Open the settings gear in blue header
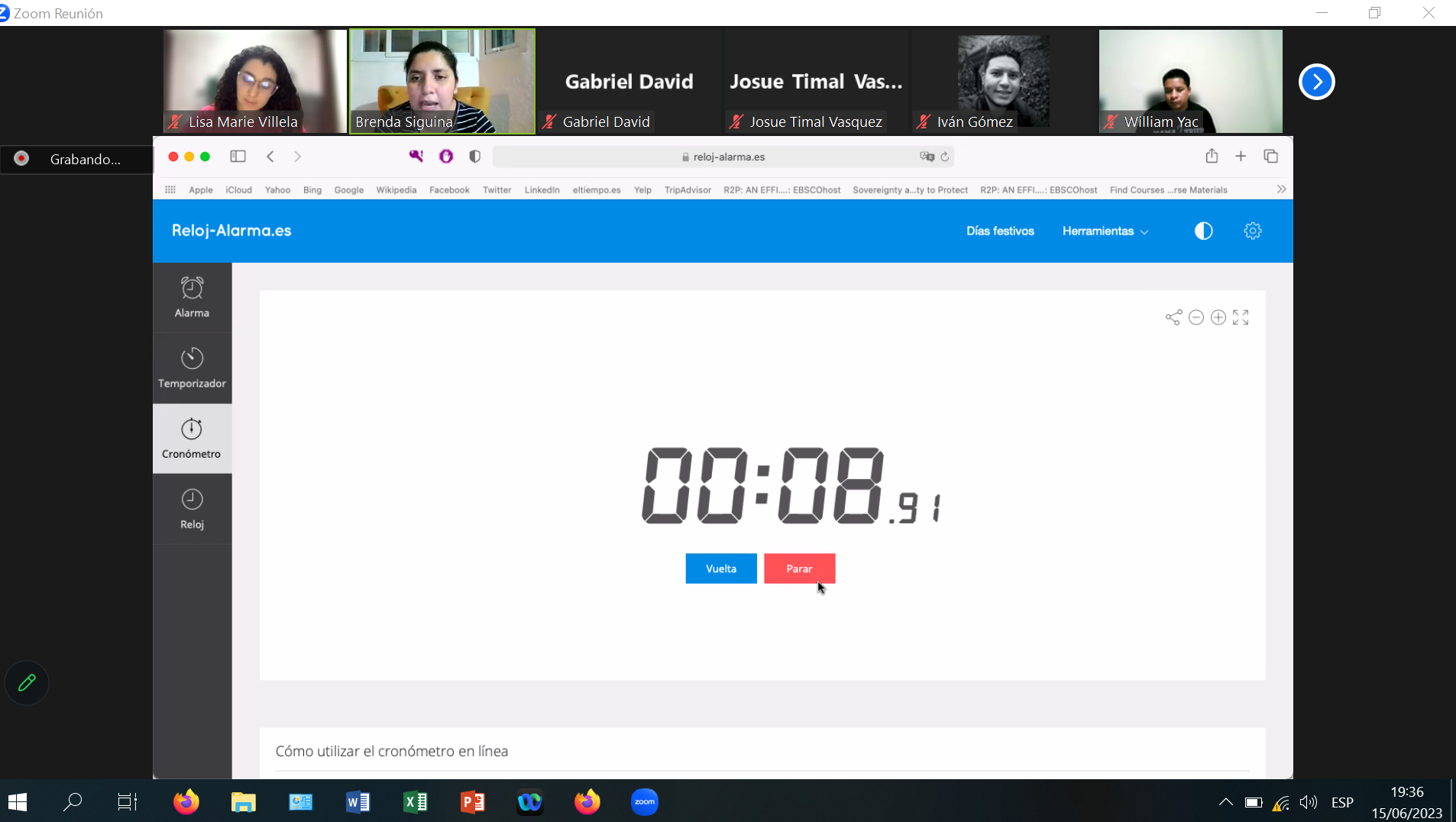1456x822 pixels. tap(1253, 231)
